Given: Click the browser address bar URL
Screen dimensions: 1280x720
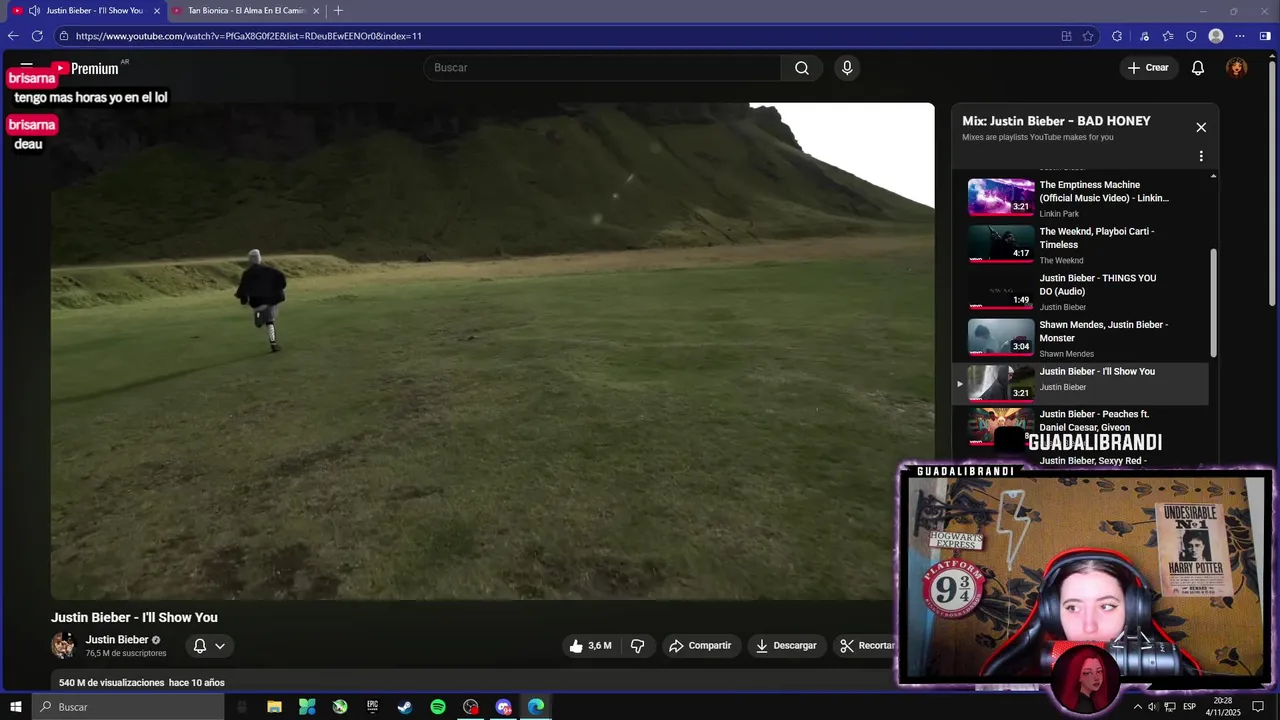Looking at the screenshot, I should pos(248,36).
